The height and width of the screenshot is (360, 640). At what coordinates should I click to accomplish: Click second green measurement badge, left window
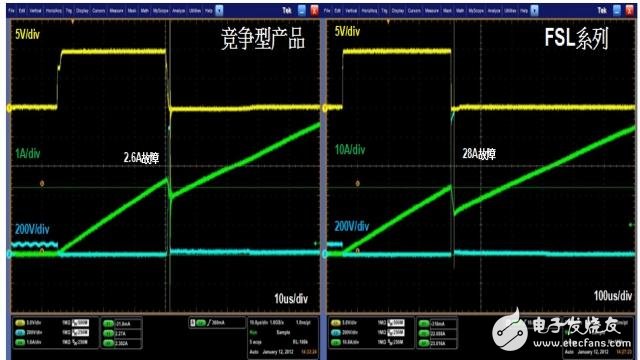109,333
